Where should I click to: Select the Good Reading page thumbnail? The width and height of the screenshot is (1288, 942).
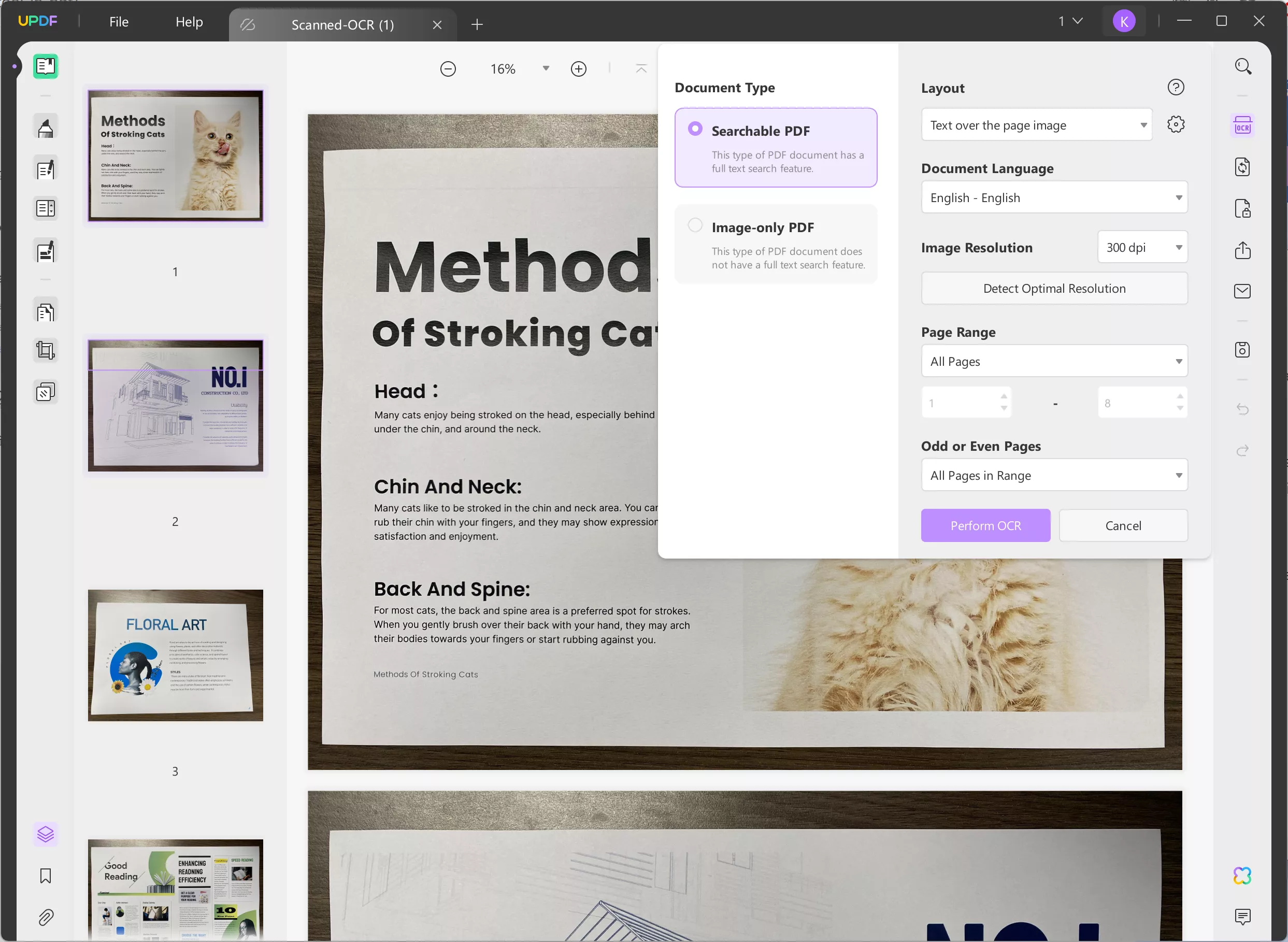tap(175, 890)
